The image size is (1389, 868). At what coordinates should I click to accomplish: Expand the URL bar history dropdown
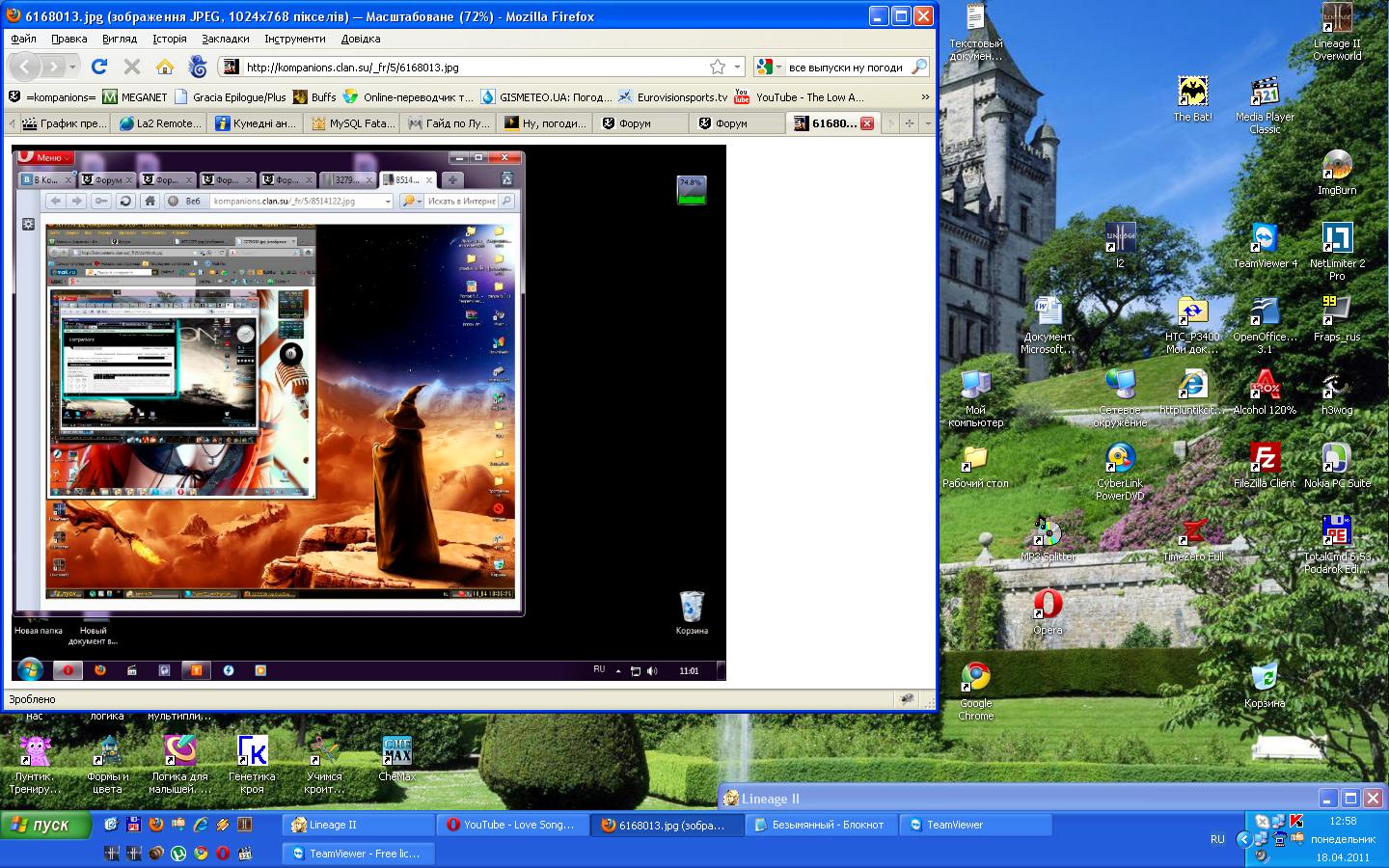pos(737,67)
